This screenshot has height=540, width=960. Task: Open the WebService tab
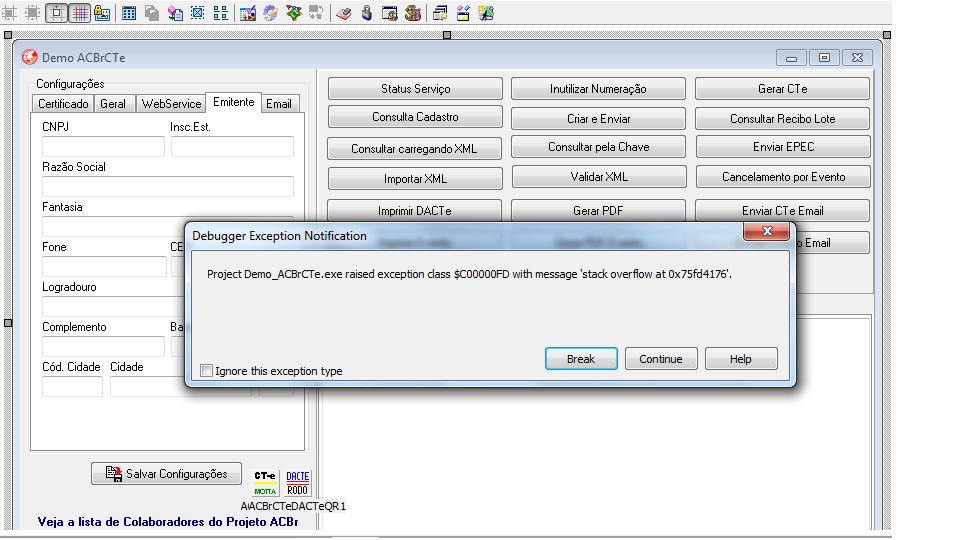coord(171,104)
